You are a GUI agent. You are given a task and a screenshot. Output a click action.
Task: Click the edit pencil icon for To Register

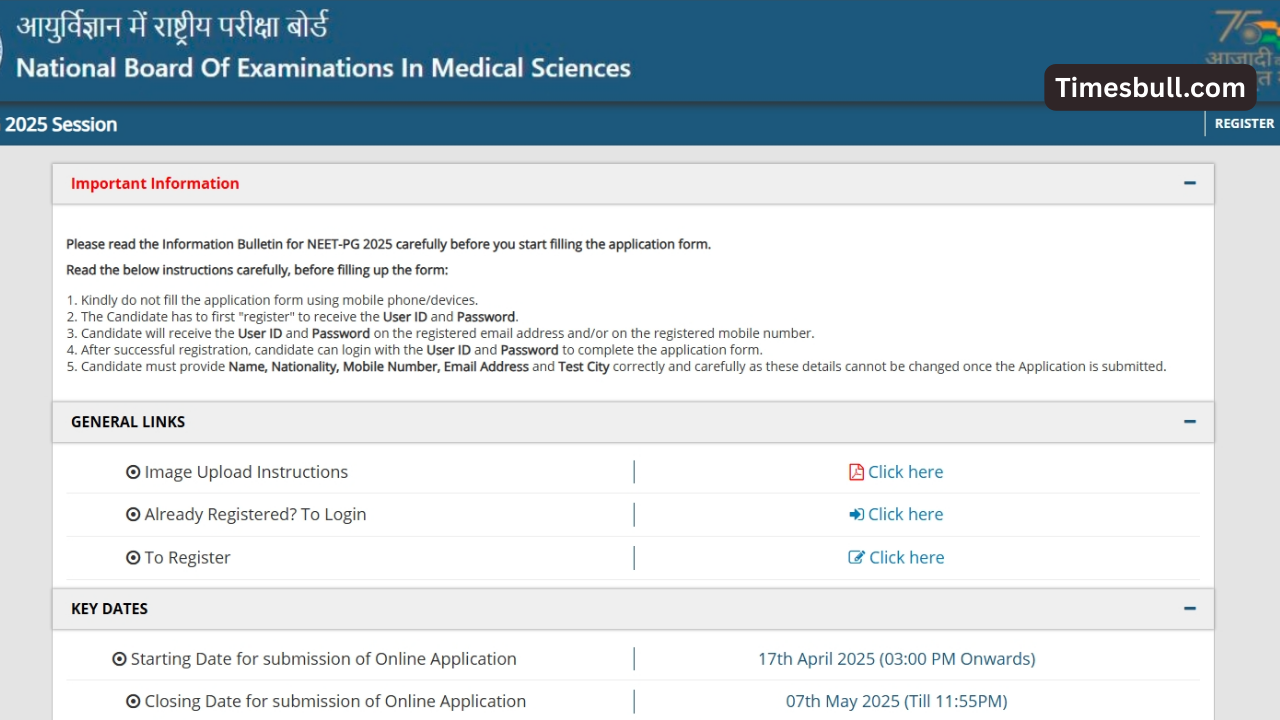[856, 557]
